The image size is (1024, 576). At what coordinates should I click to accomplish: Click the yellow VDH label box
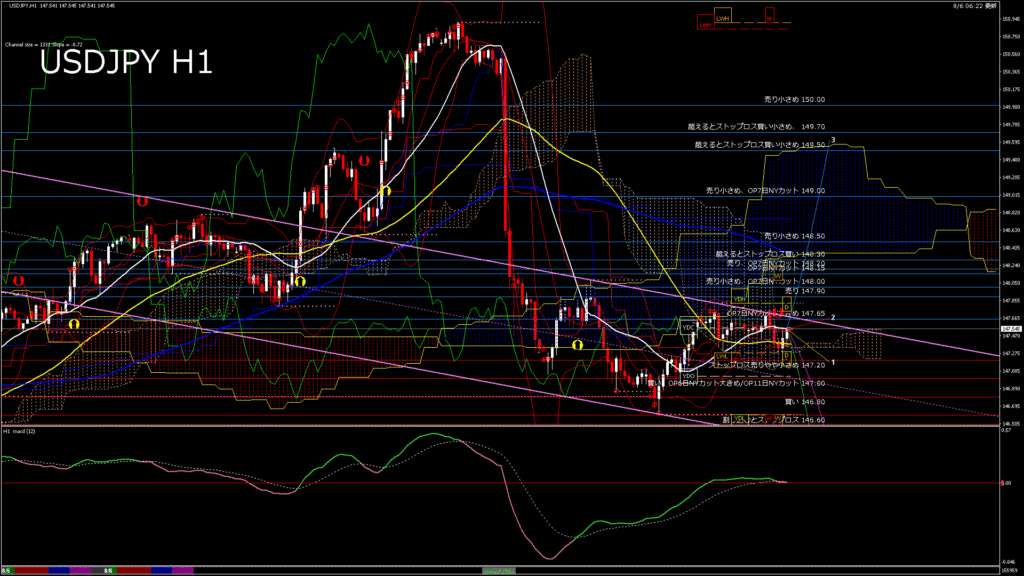coord(740,299)
